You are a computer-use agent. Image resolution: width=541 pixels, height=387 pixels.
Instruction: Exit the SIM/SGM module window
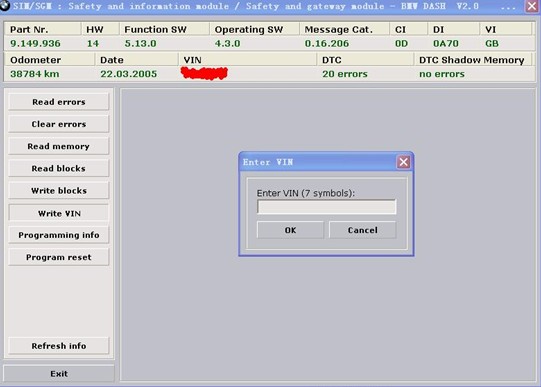pyautogui.click(x=59, y=374)
